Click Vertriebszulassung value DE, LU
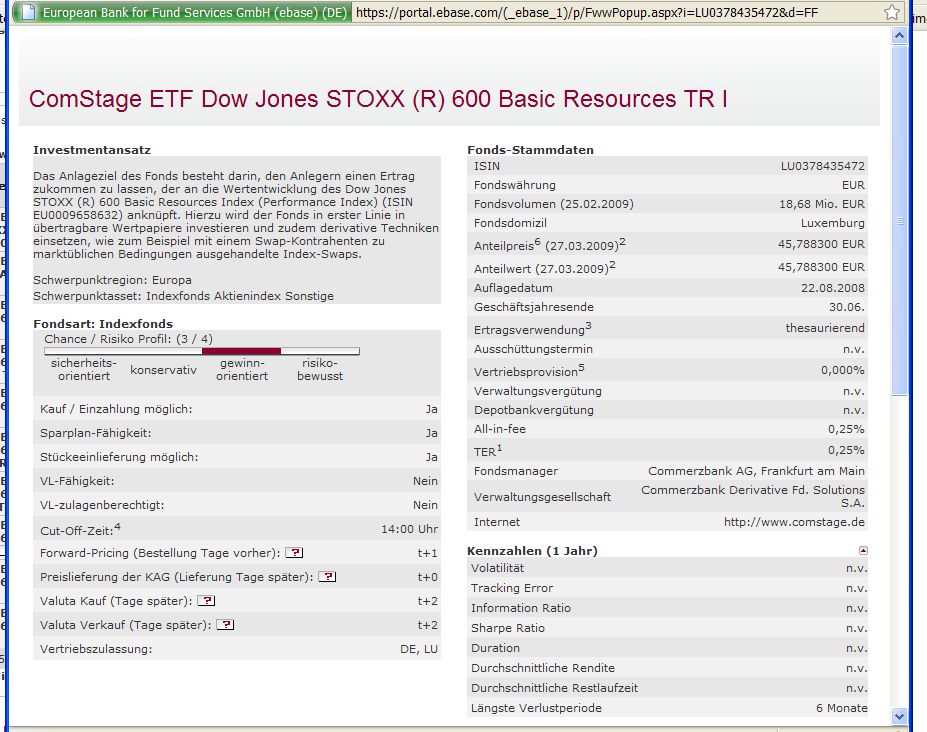This screenshot has height=732, width=927. (419, 649)
